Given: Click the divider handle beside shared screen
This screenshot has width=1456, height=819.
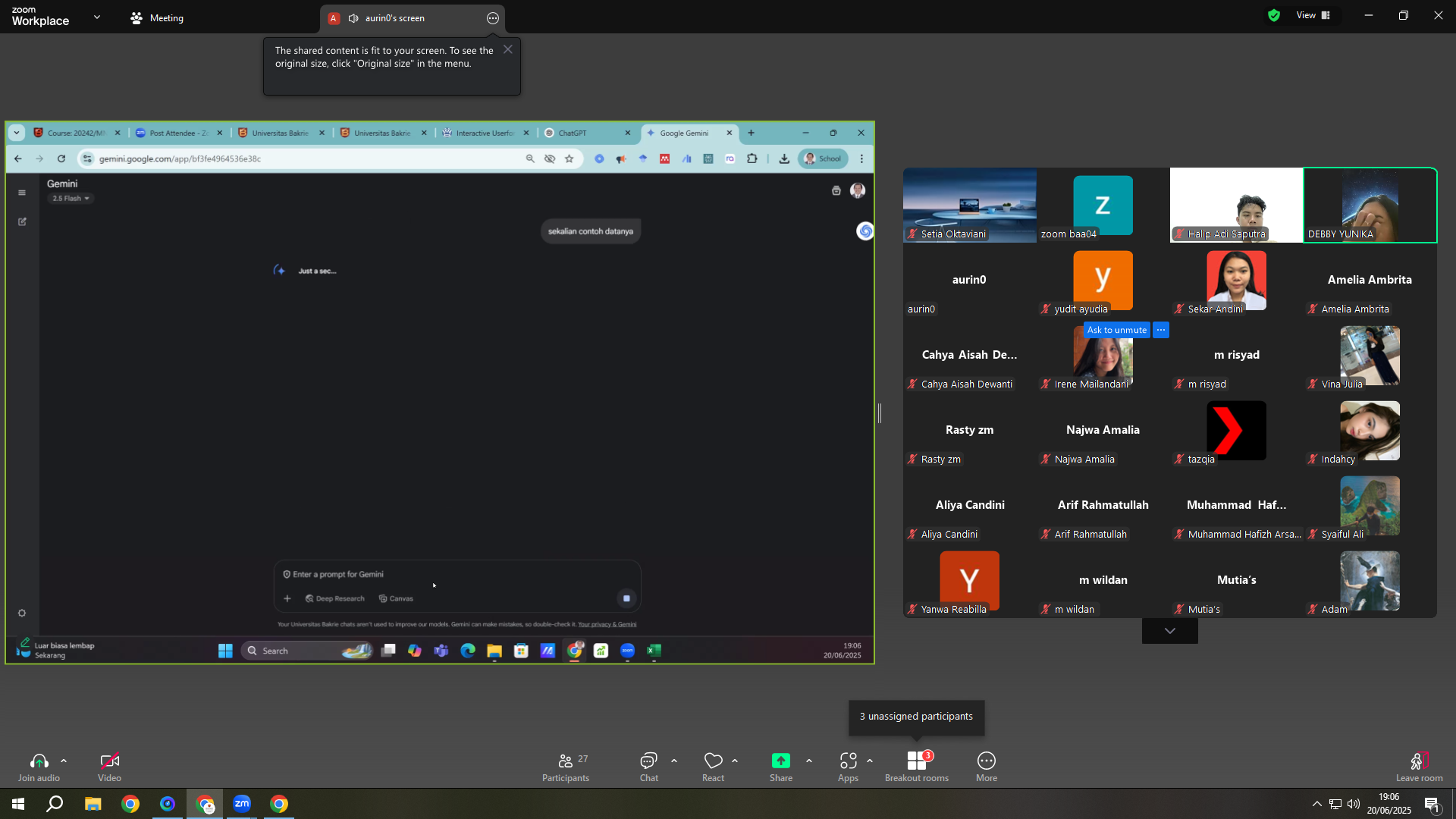Looking at the screenshot, I should pos(880,413).
